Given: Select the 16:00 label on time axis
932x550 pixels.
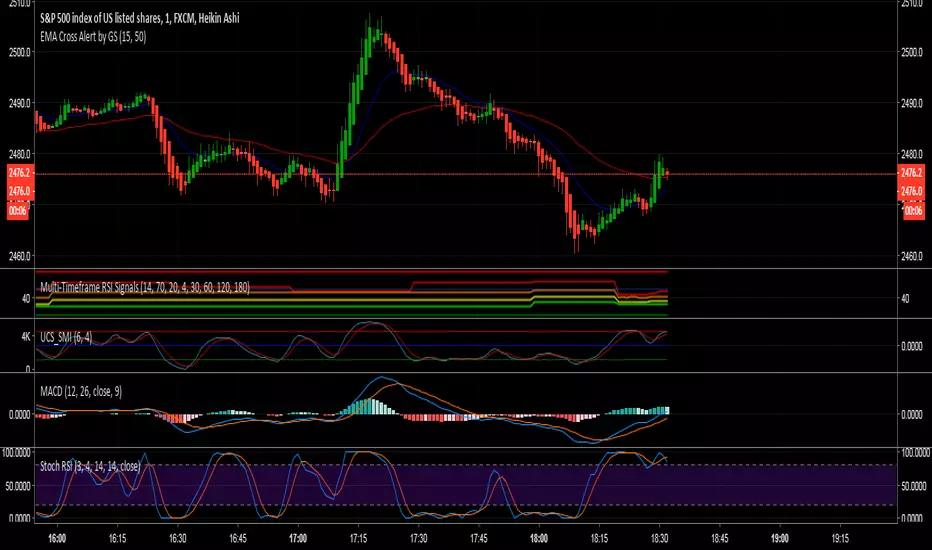Looking at the screenshot, I should pos(56,537).
